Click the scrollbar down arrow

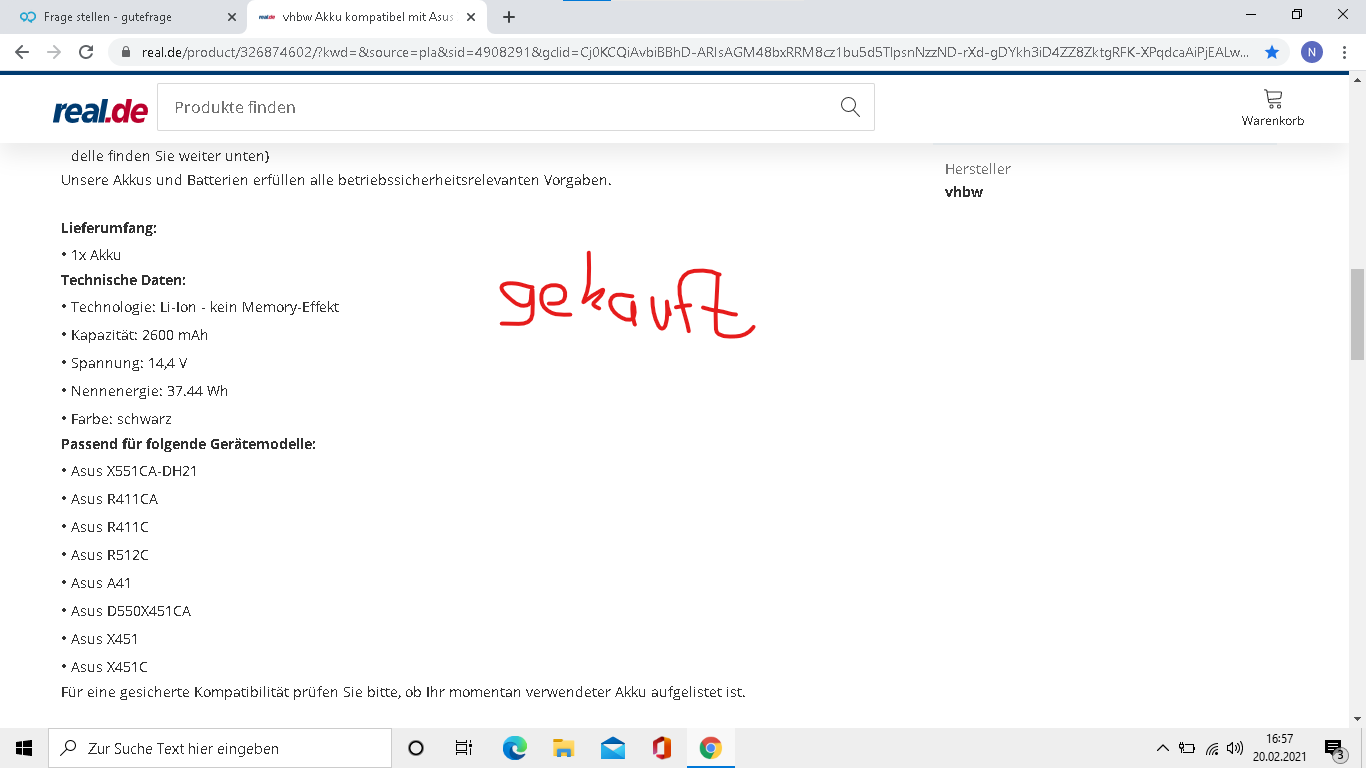point(1357,718)
